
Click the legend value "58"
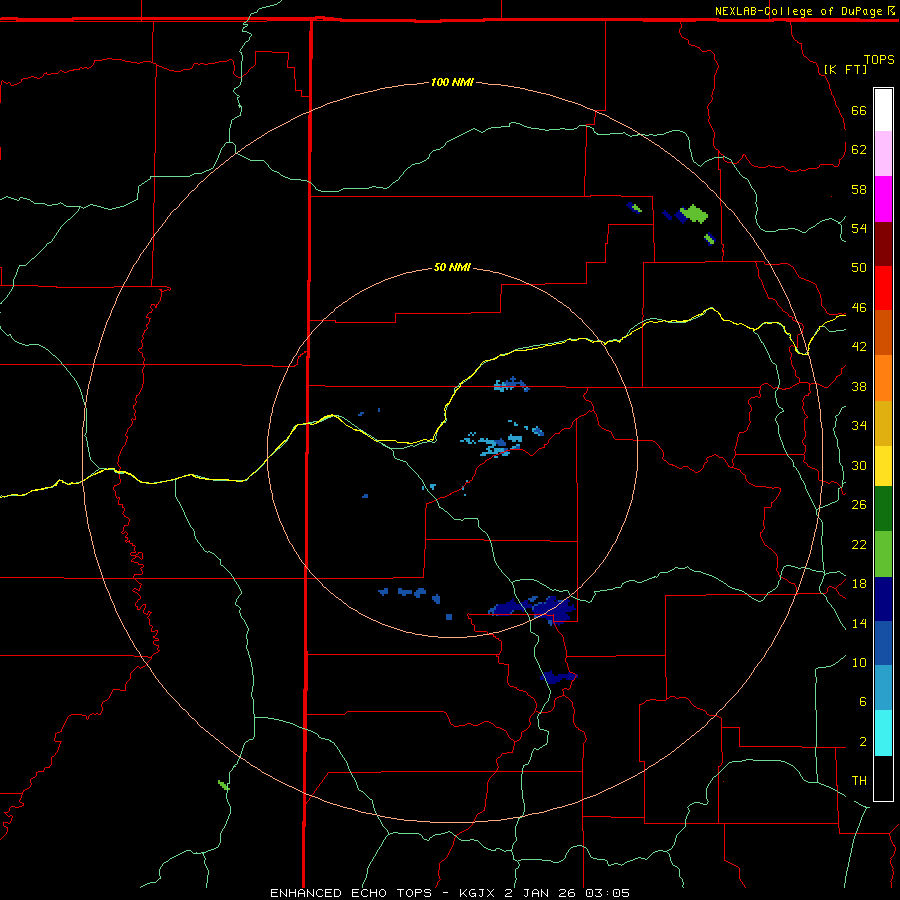click(859, 189)
